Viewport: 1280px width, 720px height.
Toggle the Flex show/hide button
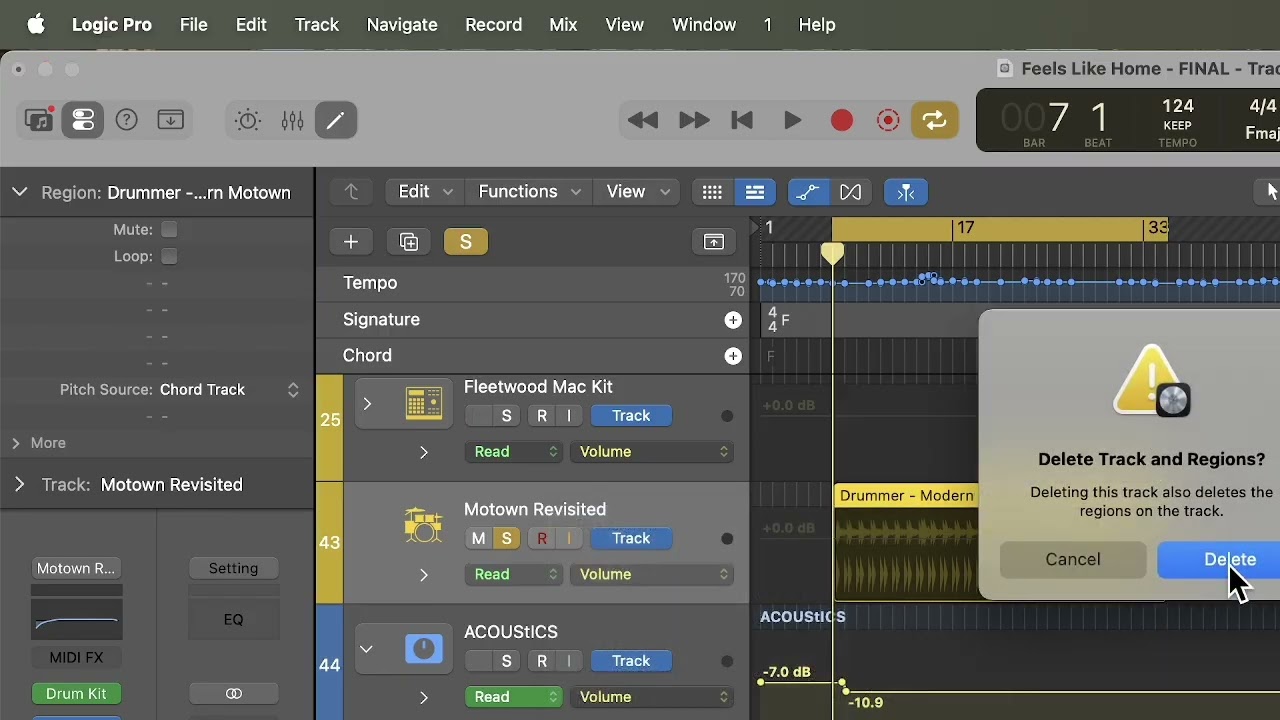pyautogui.click(x=851, y=192)
